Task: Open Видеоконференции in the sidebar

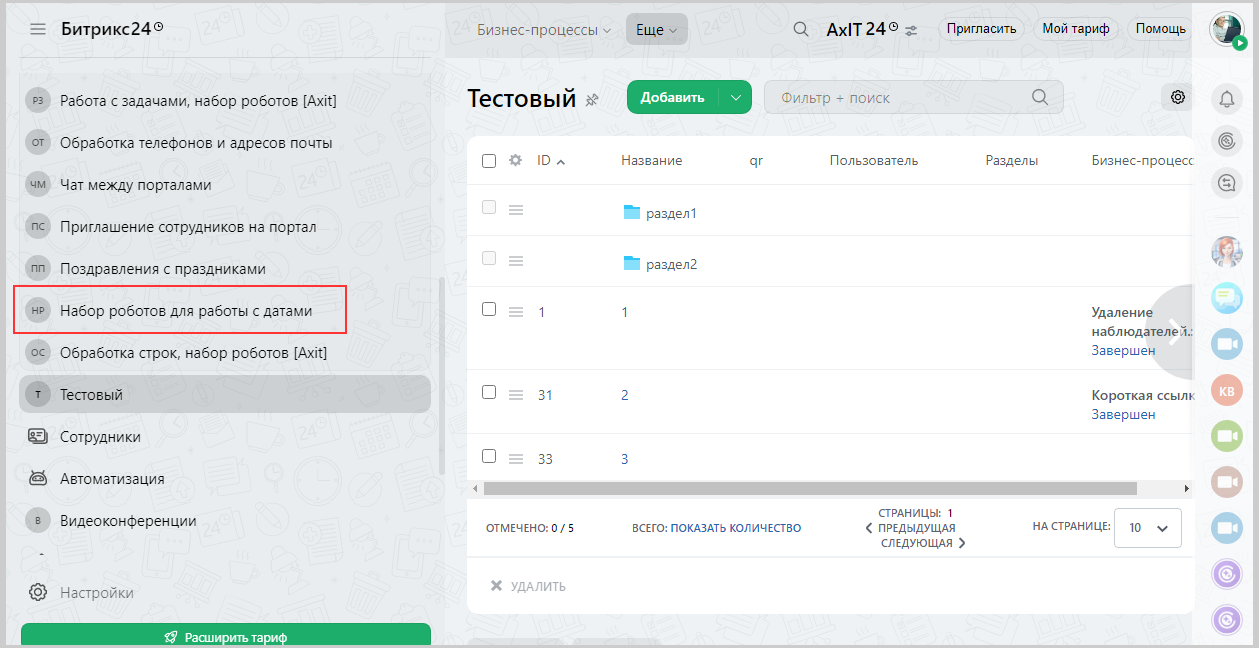Action: [x=225, y=521]
